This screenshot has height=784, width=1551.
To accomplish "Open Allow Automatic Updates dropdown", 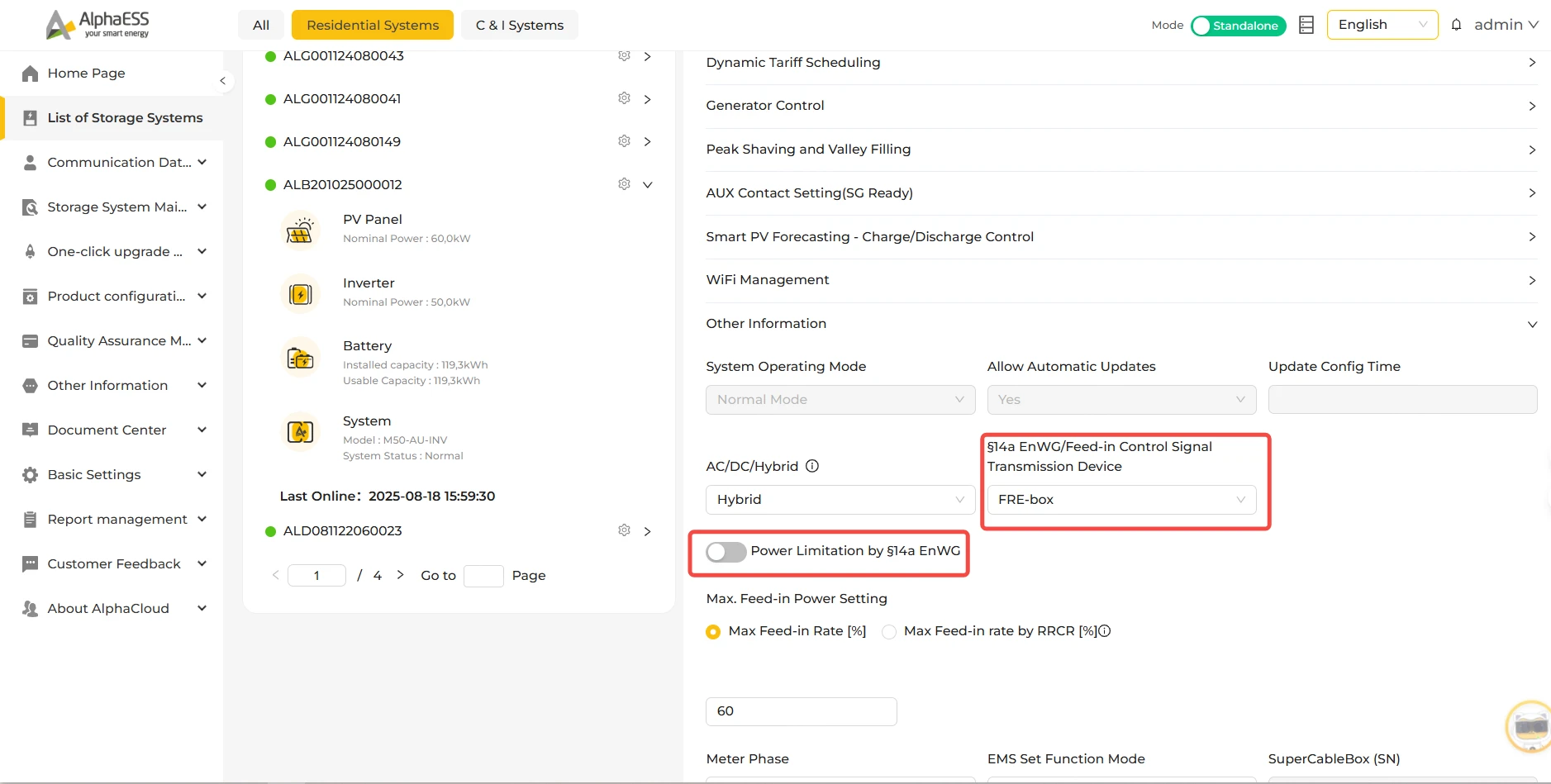I will pyautogui.click(x=1121, y=400).
